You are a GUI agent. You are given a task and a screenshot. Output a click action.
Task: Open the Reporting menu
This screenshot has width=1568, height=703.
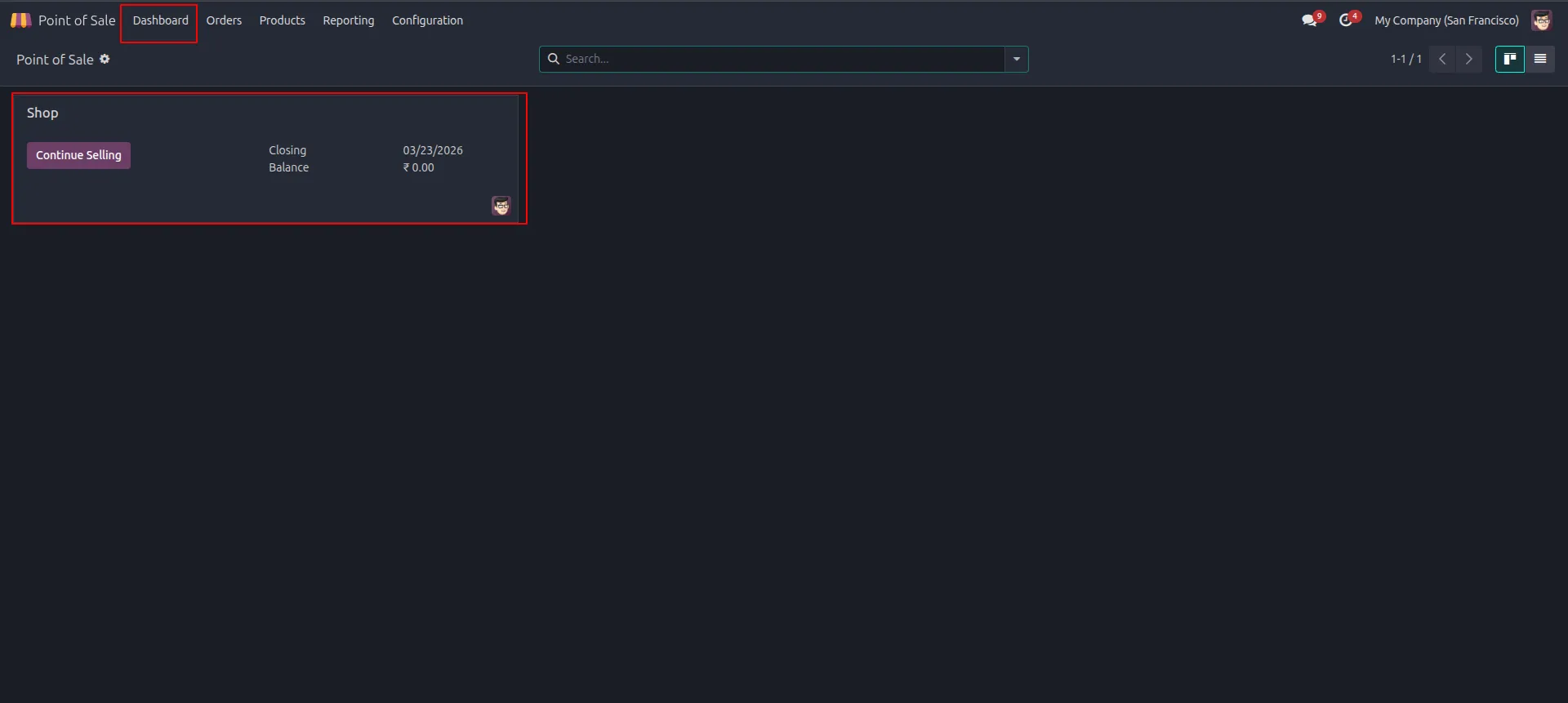(x=349, y=20)
